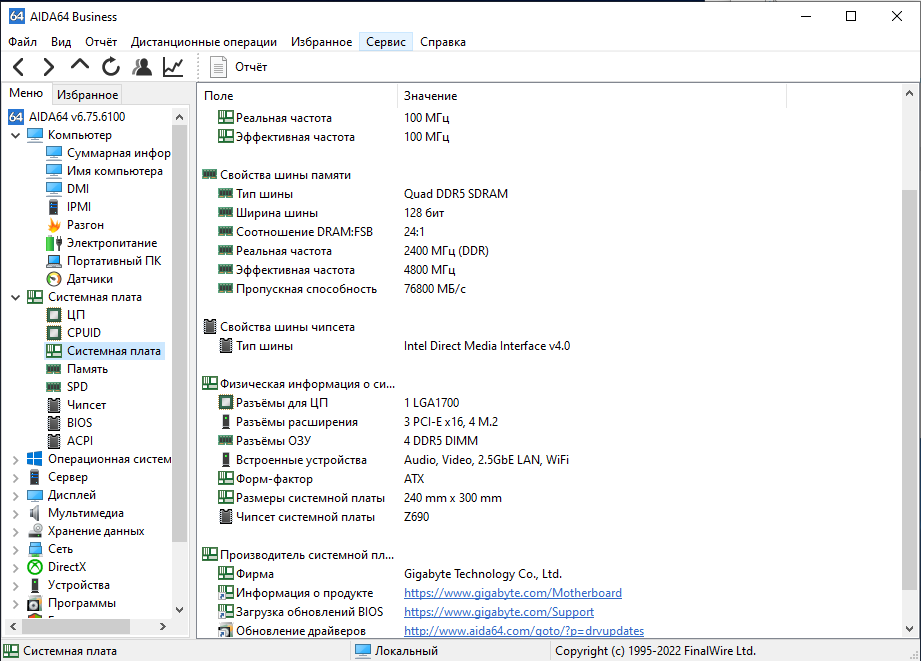Open the Вид menu
The image size is (921, 661).
point(61,42)
